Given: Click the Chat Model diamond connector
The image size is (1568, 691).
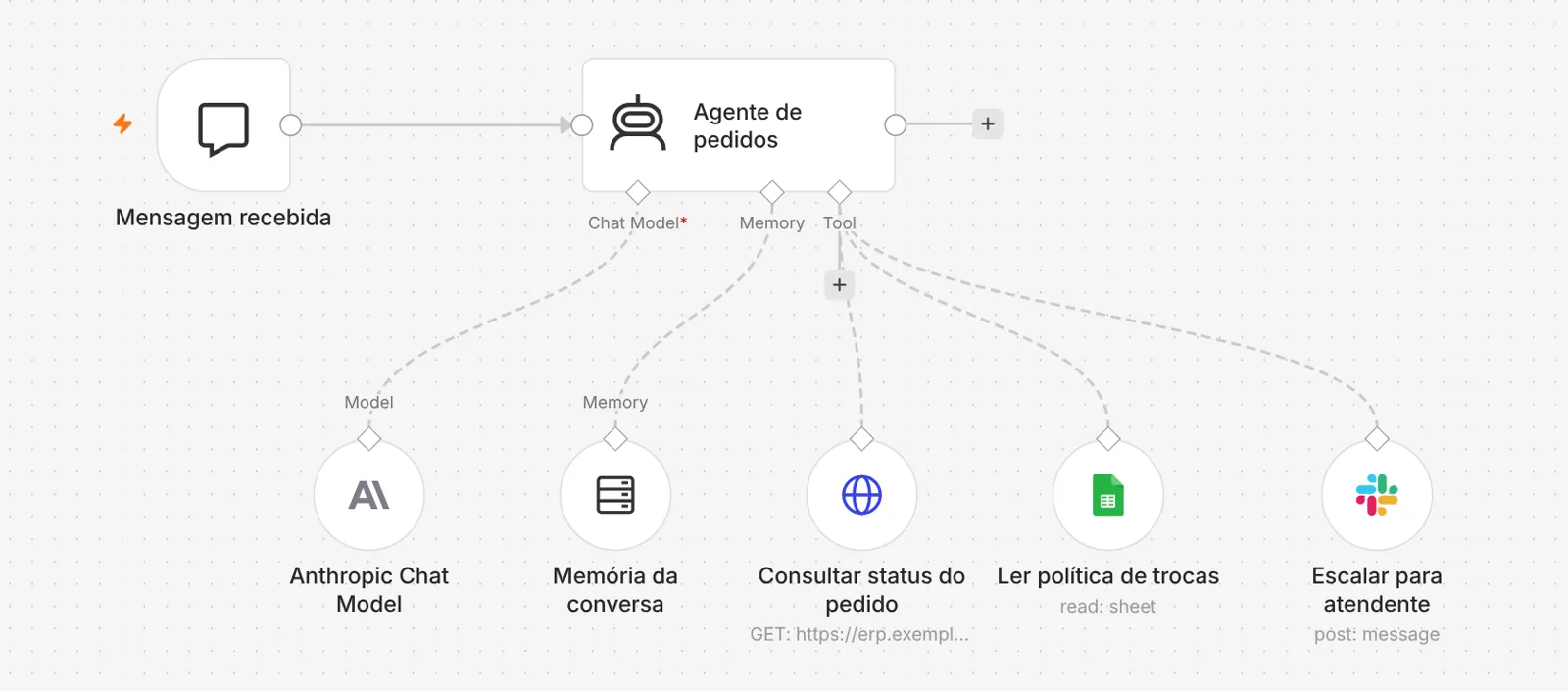Looking at the screenshot, I should coord(638,192).
